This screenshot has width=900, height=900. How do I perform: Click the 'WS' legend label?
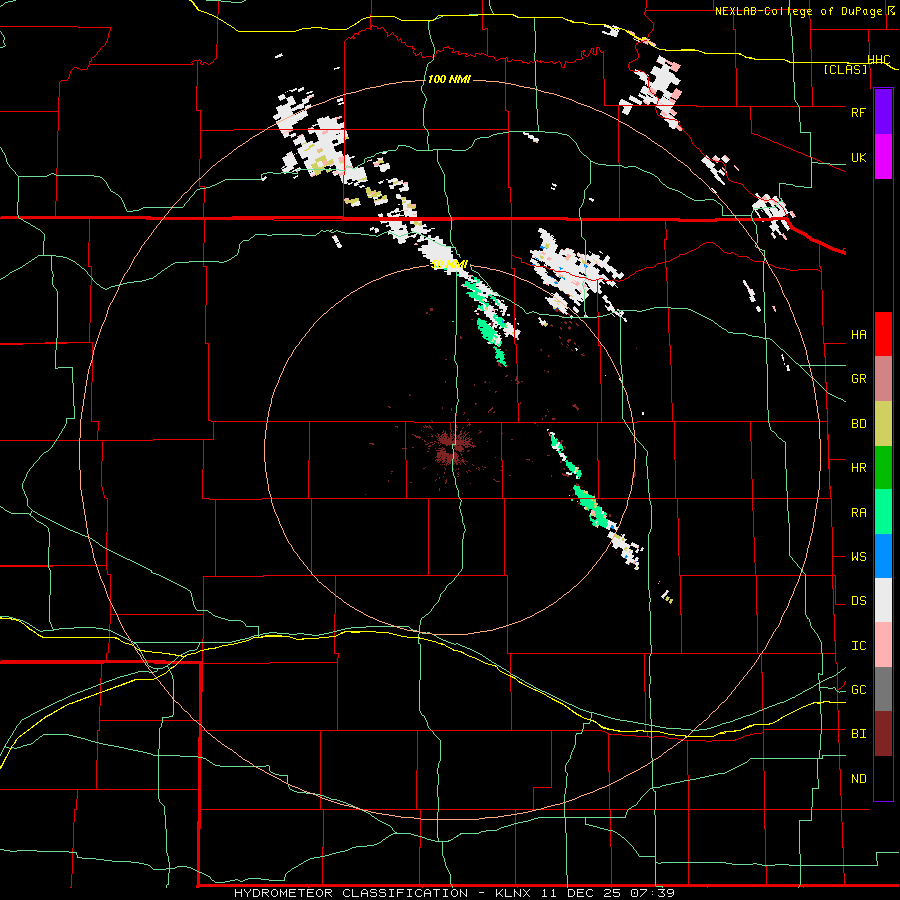tap(858, 557)
